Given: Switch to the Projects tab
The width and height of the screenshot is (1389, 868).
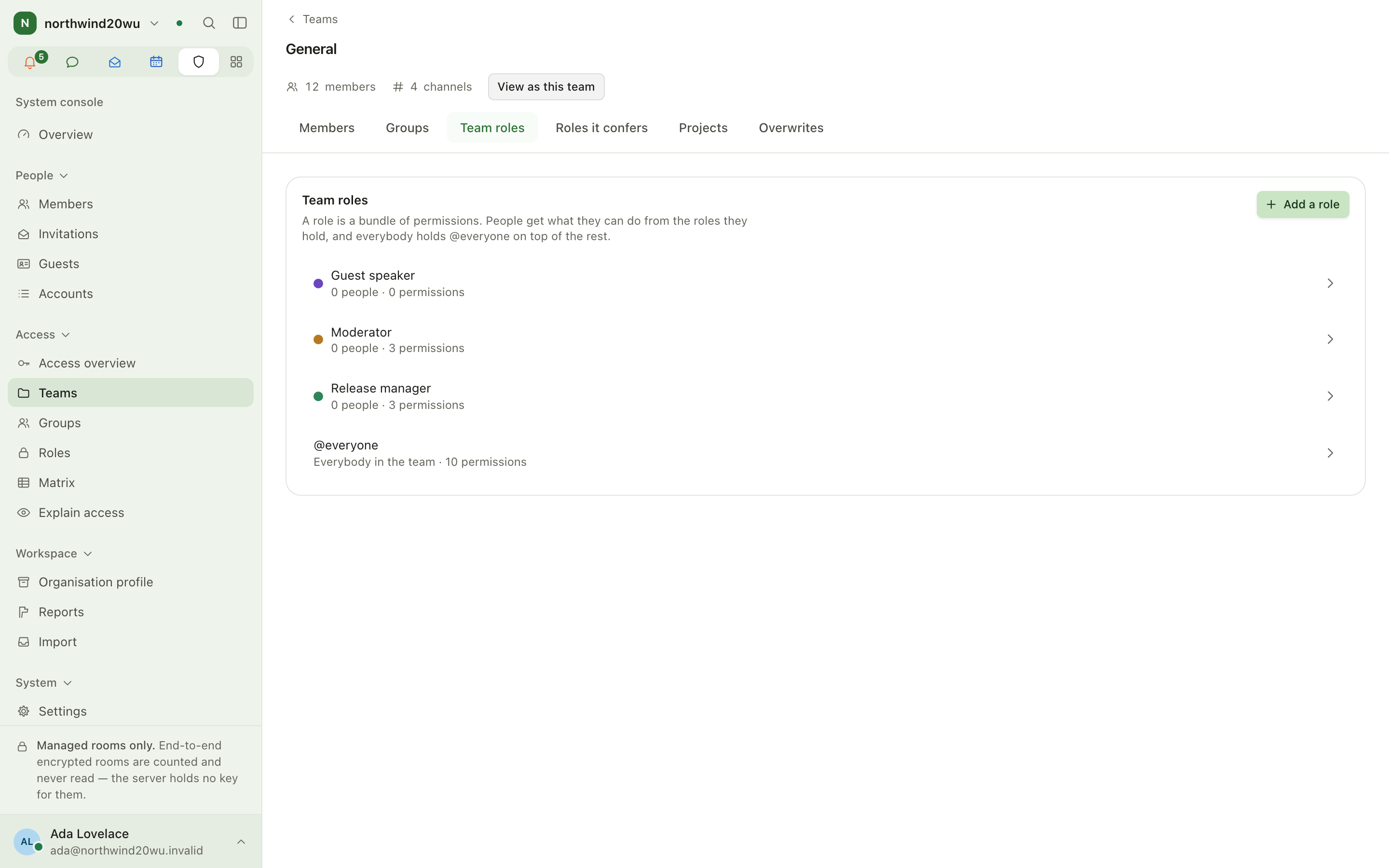Looking at the screenshot, I should point(703,127).
